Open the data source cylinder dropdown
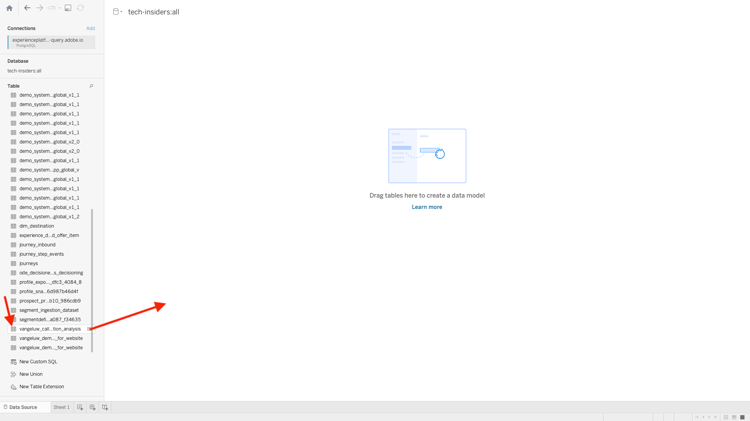Viewport: 750px width, 421px height. (x=117, y=11)
